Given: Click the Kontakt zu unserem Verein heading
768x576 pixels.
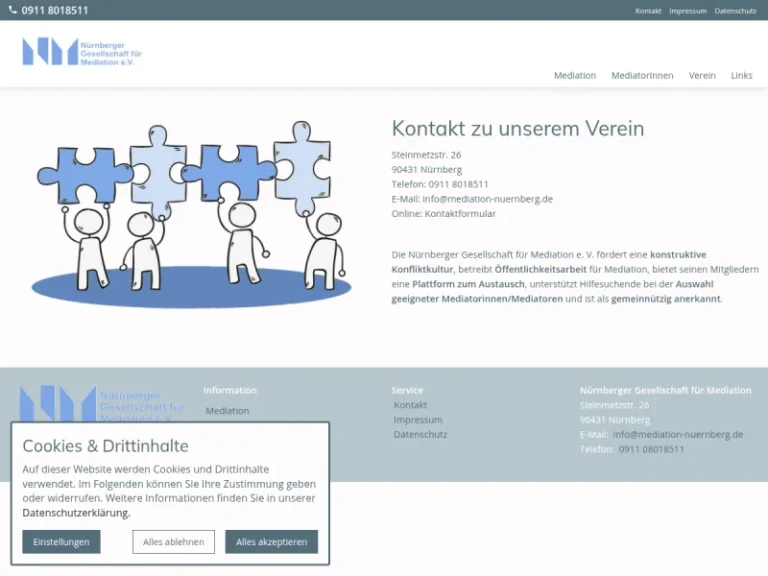Looking at the screenshot, I should (x=518, y=128).
